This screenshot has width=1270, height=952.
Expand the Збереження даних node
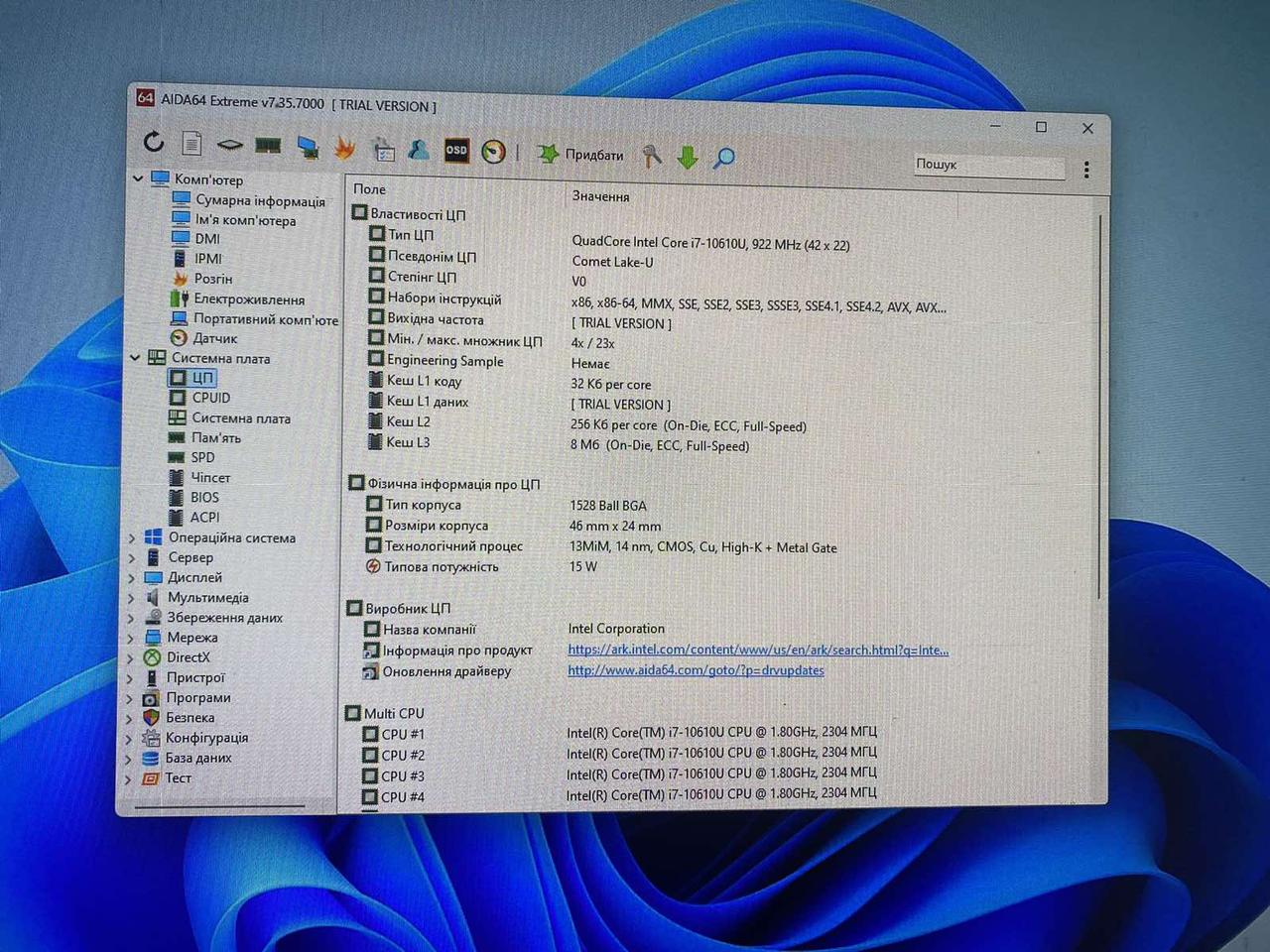coord(131,618)
